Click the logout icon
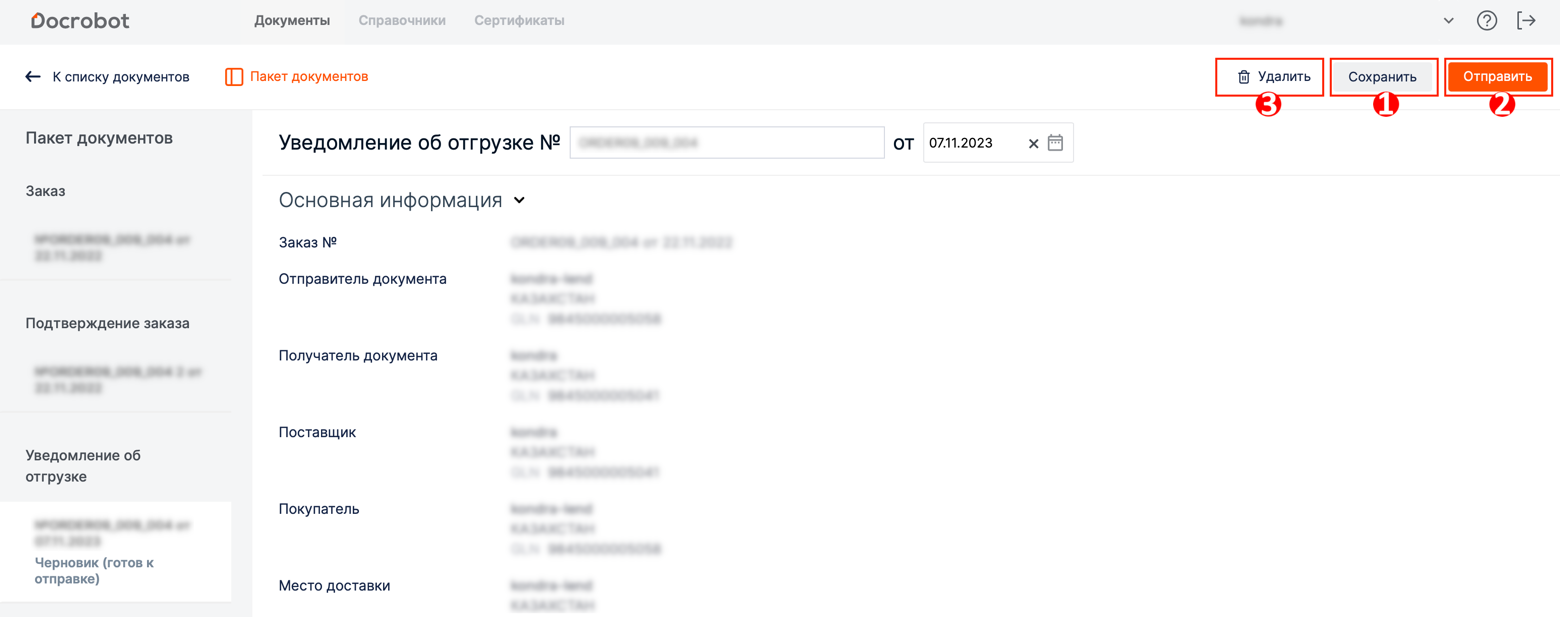 (1526, 20)
